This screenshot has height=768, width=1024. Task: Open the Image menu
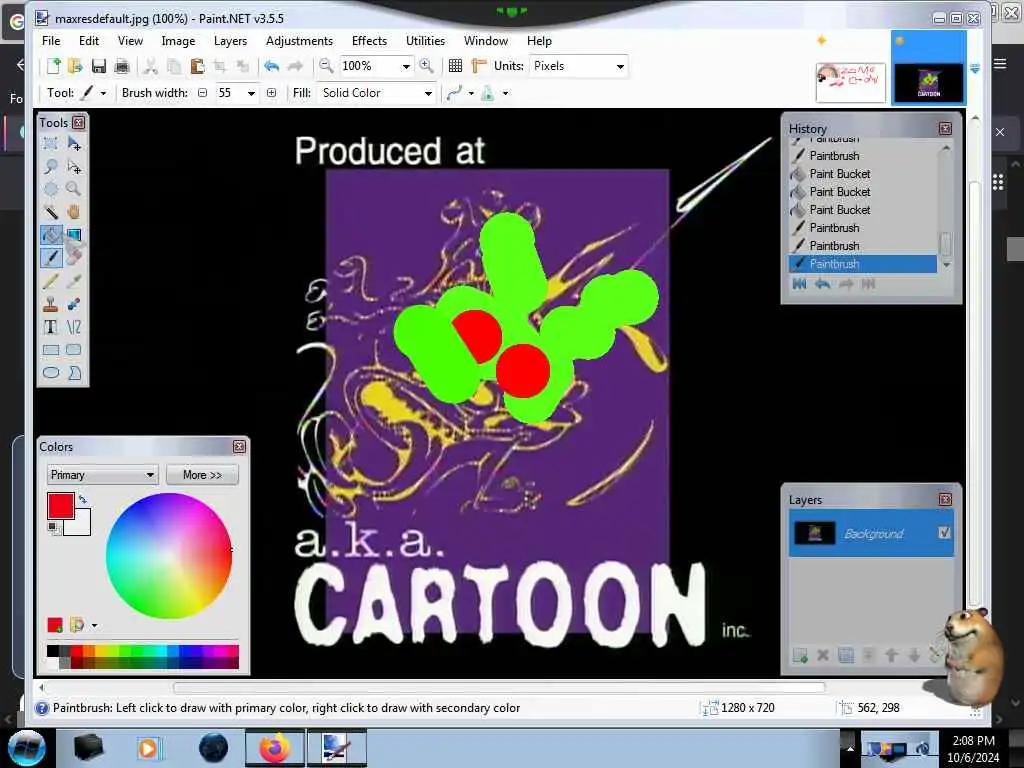178,40
